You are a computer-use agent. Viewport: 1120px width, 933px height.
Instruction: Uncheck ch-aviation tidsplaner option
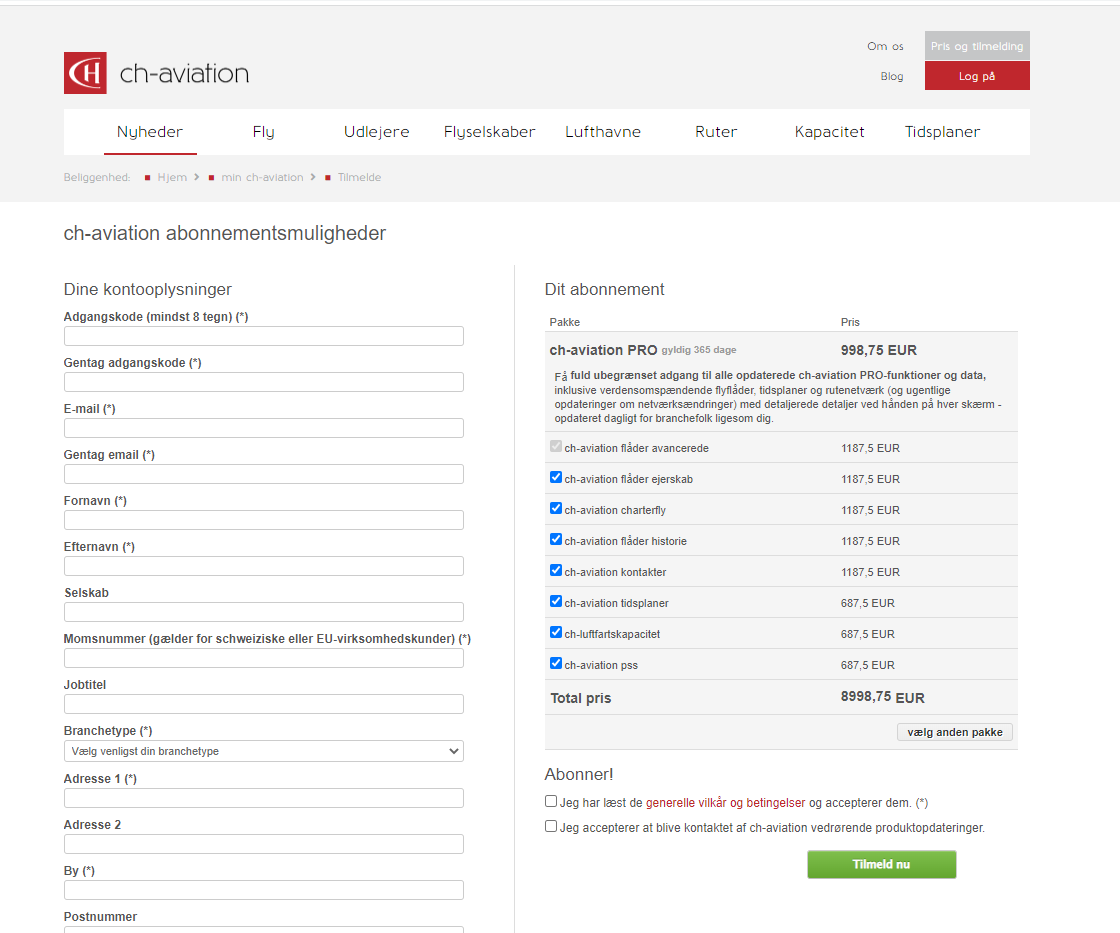pyautogui.click(x=556, y=602)
